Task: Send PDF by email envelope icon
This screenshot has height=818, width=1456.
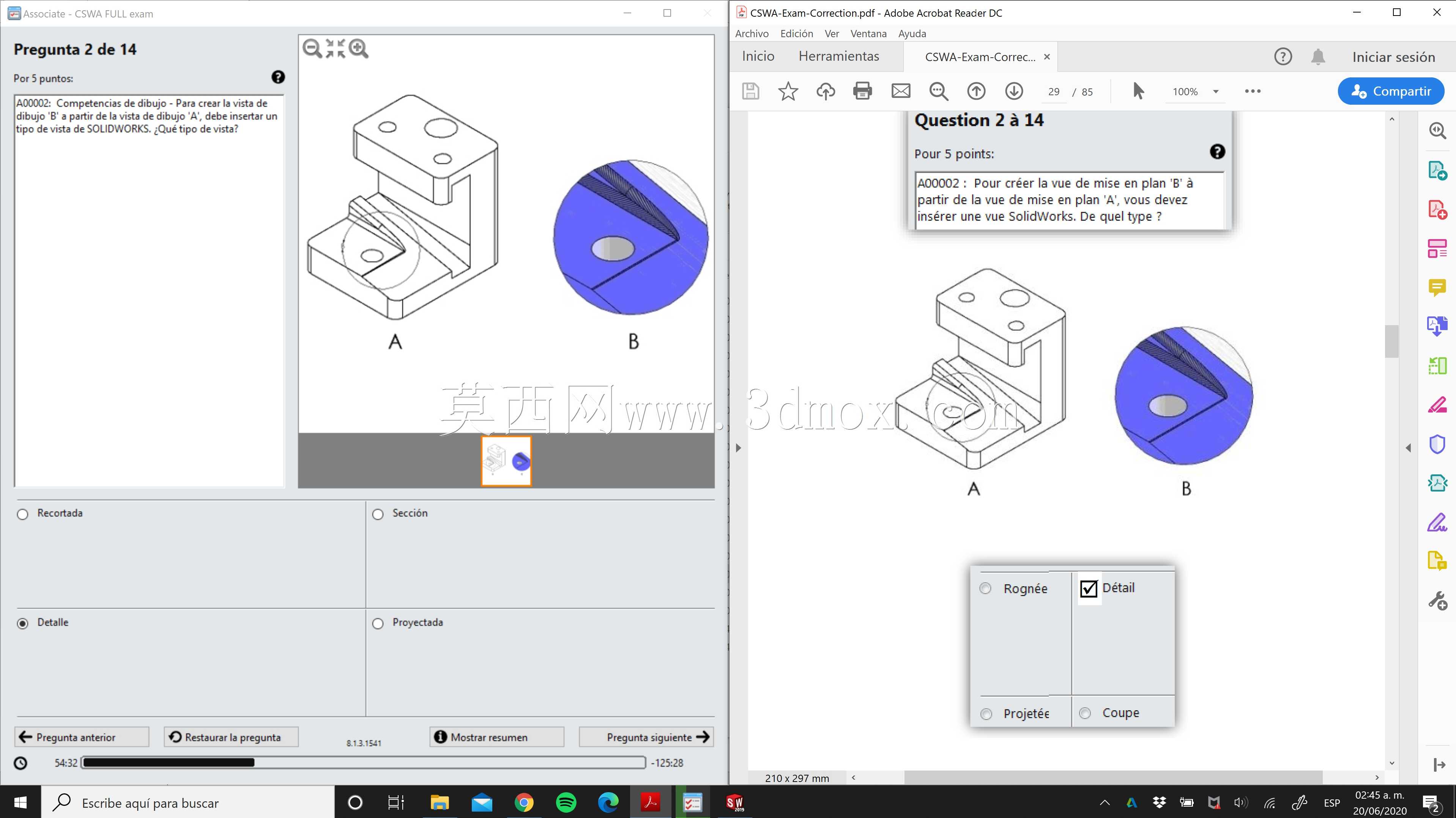Action: tap(901, 91)
